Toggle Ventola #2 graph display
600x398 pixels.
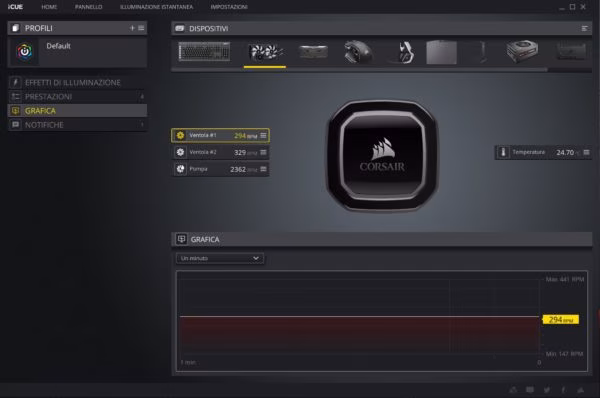tap(180, 152)
